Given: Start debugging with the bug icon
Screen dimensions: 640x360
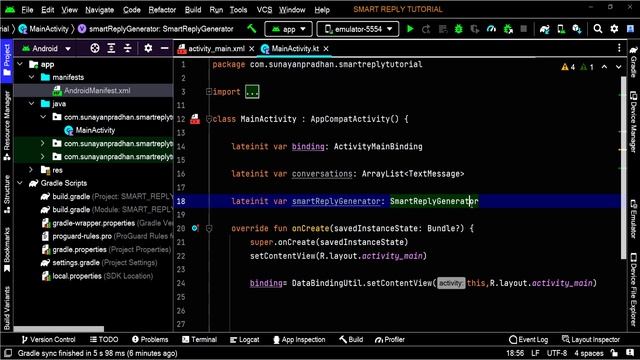Looking at the screenshot, I should 459,29.
